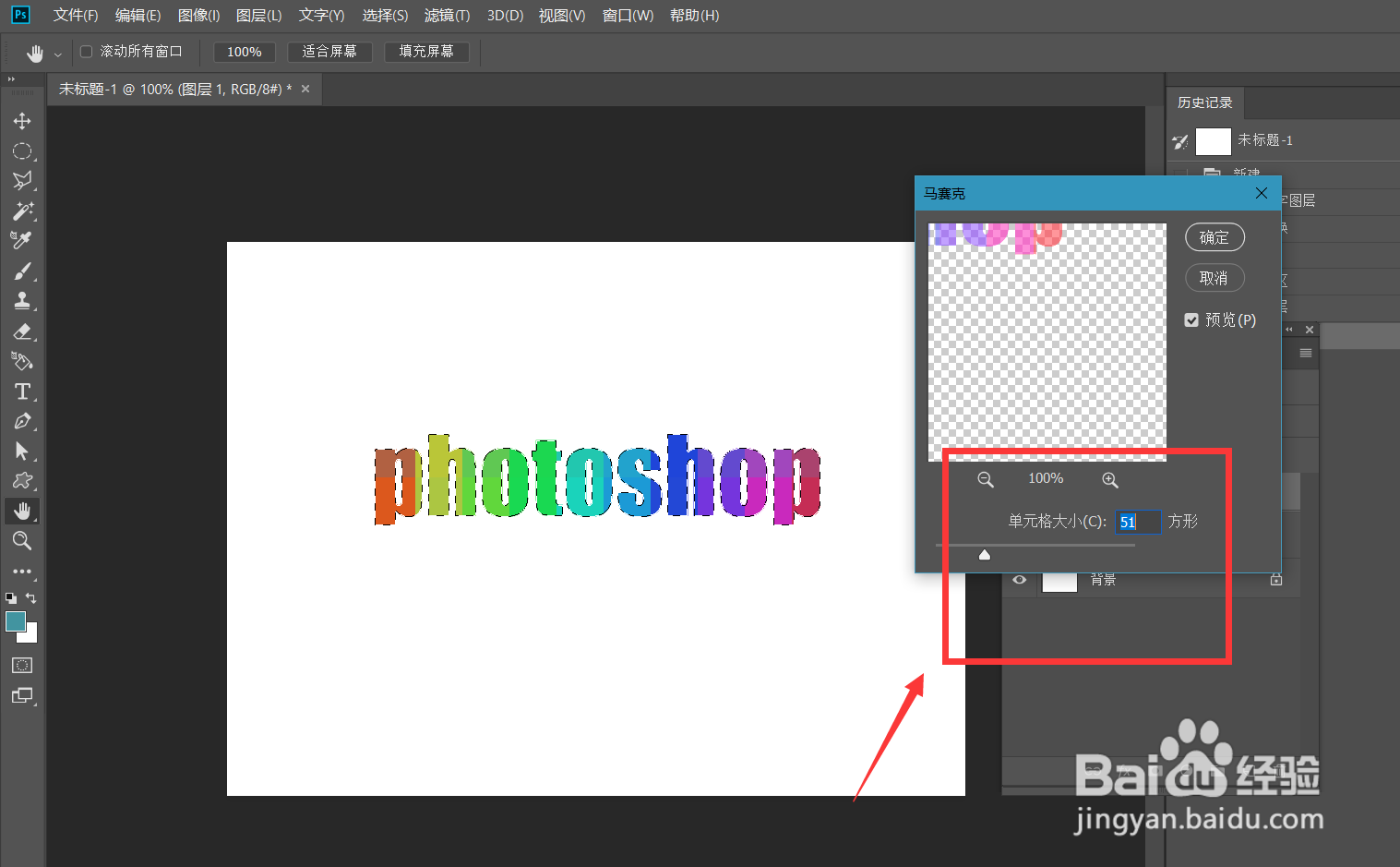The width and height of the screenshot is (1400, 867).
Task: Switch to the 历史记录 panel tab
Action: [1205, 102]
